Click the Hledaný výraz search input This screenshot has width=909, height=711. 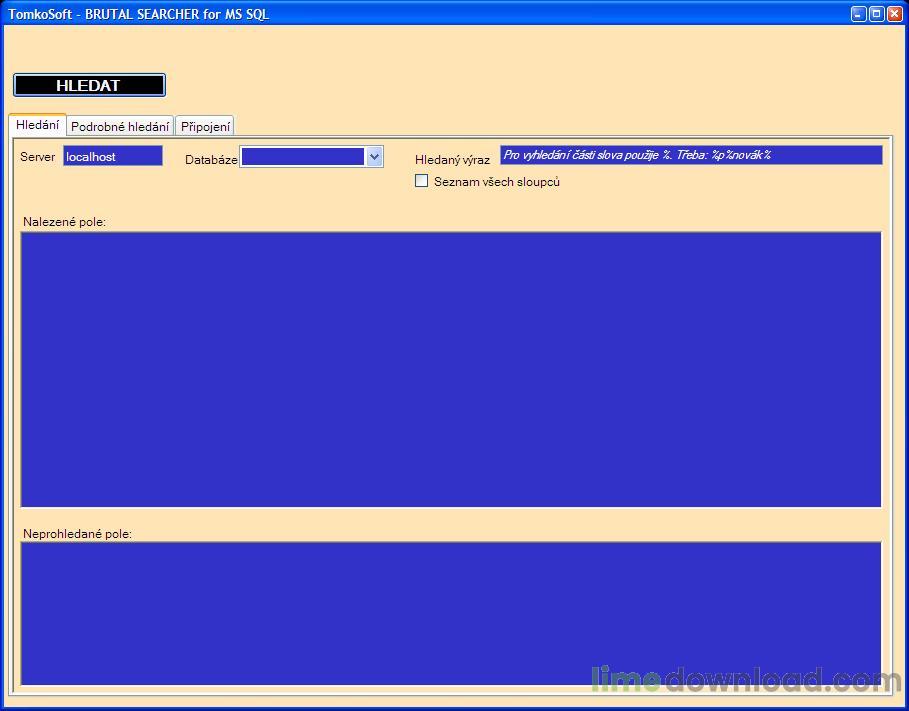690,155
